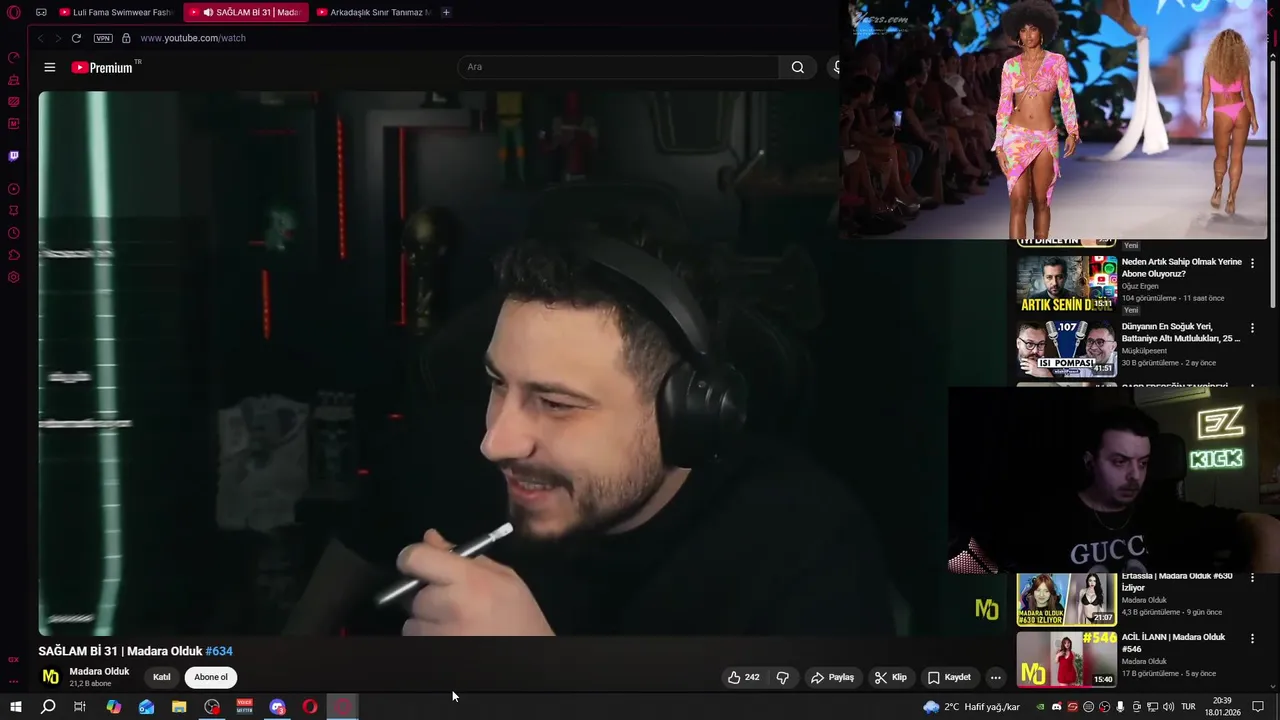Click the padlock site info icon

126,38
